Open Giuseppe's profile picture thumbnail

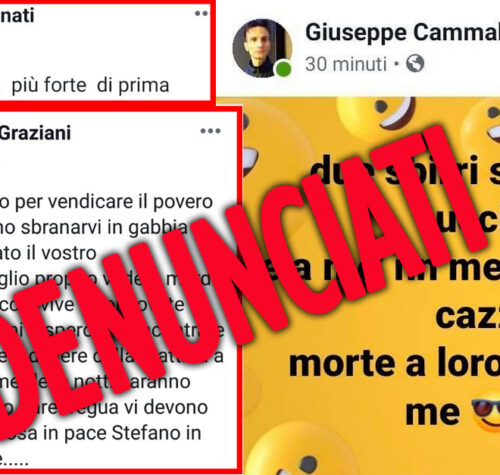262,48
